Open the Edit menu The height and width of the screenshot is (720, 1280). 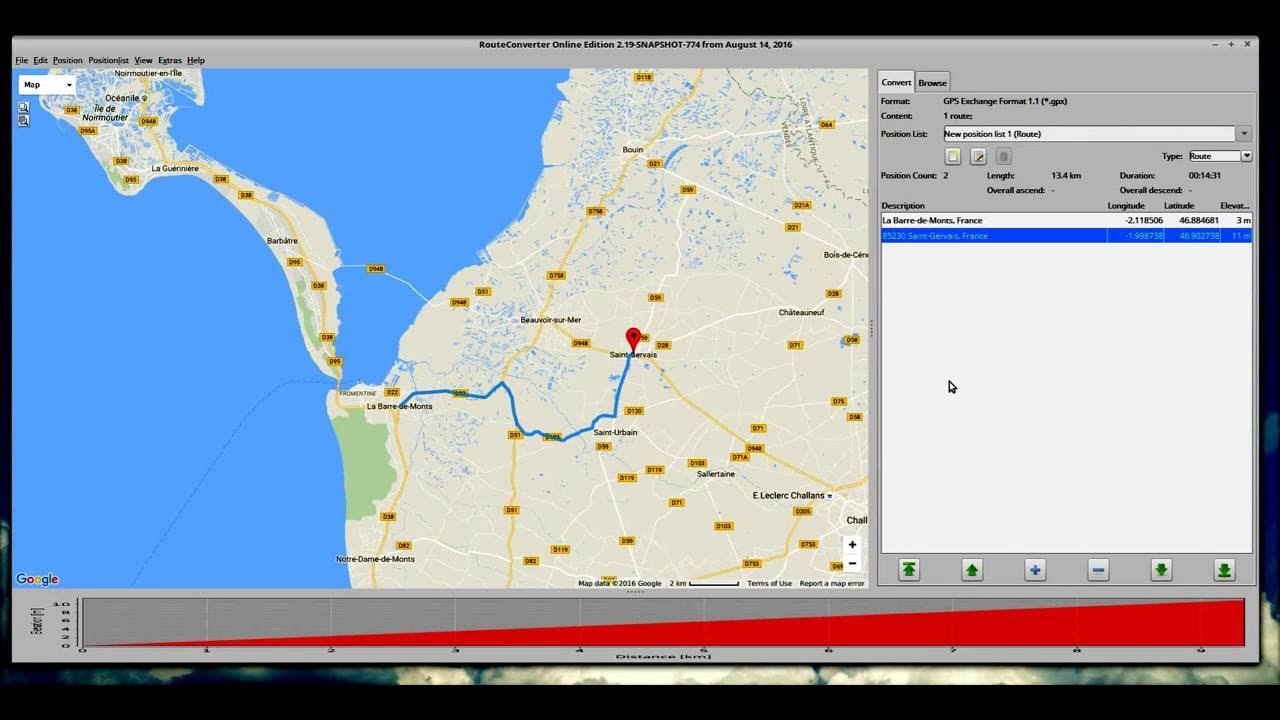(40, 60)
